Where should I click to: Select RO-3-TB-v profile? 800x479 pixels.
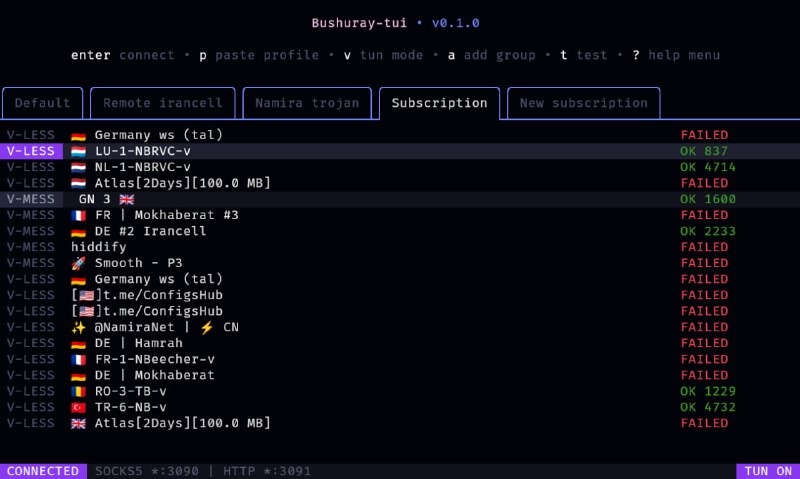pos(400,391)
